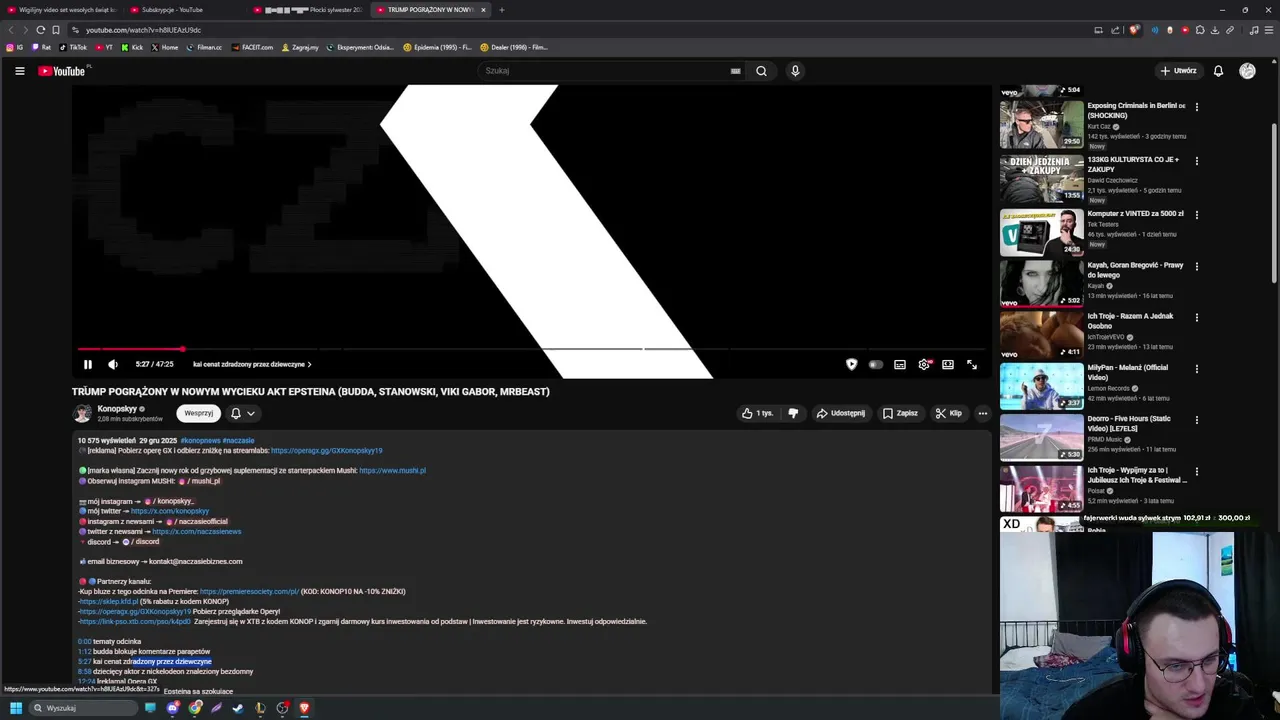Enter fullscreen video mode
The height and width of the screenshot is (720, 1280).
click(x=972, y=365)
